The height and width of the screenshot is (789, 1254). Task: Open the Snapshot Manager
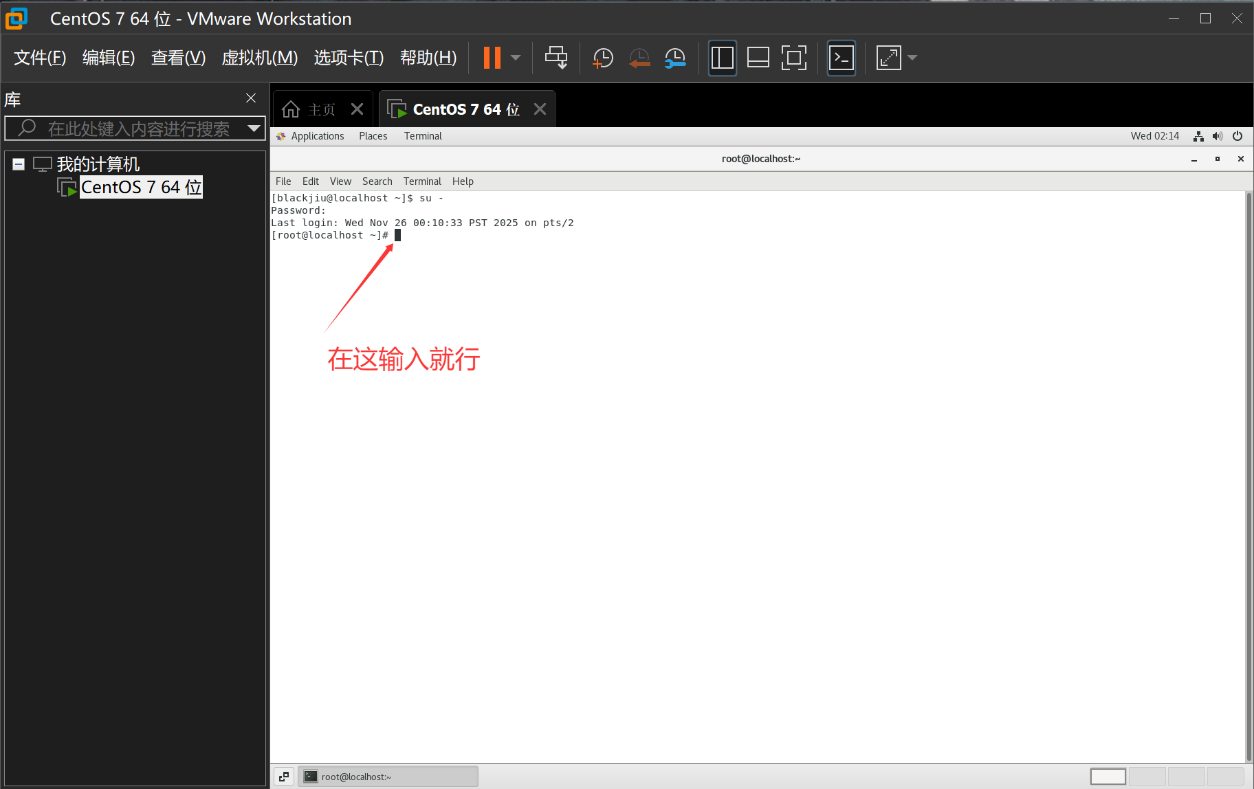[x=675, y=57]
